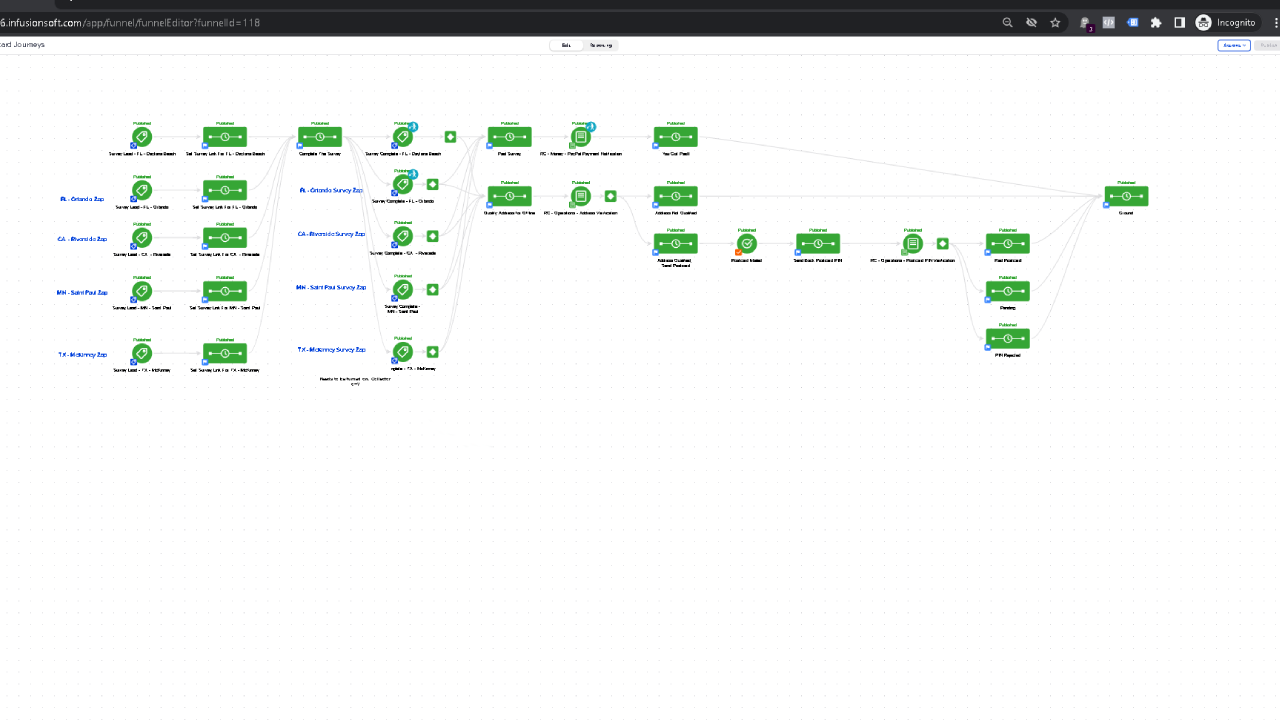The image size is (1280, 720).
Task: Open the Send Back Postcard PIN sequence
Action: coord(818,244)
